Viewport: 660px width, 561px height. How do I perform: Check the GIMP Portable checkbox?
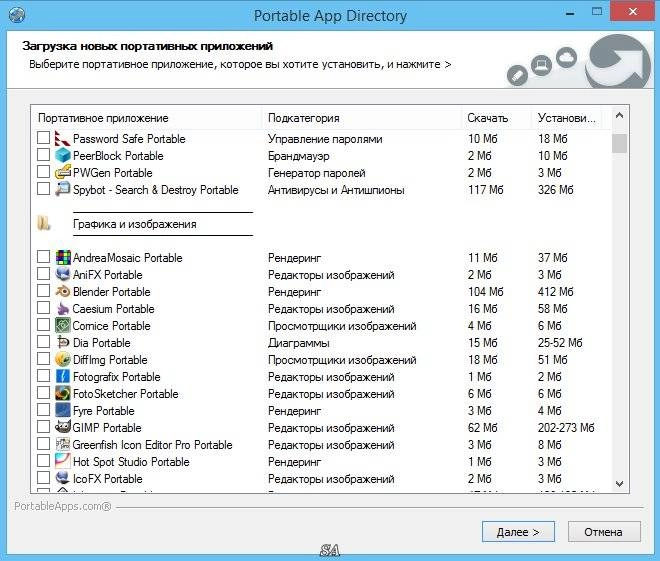coord(43,427)
